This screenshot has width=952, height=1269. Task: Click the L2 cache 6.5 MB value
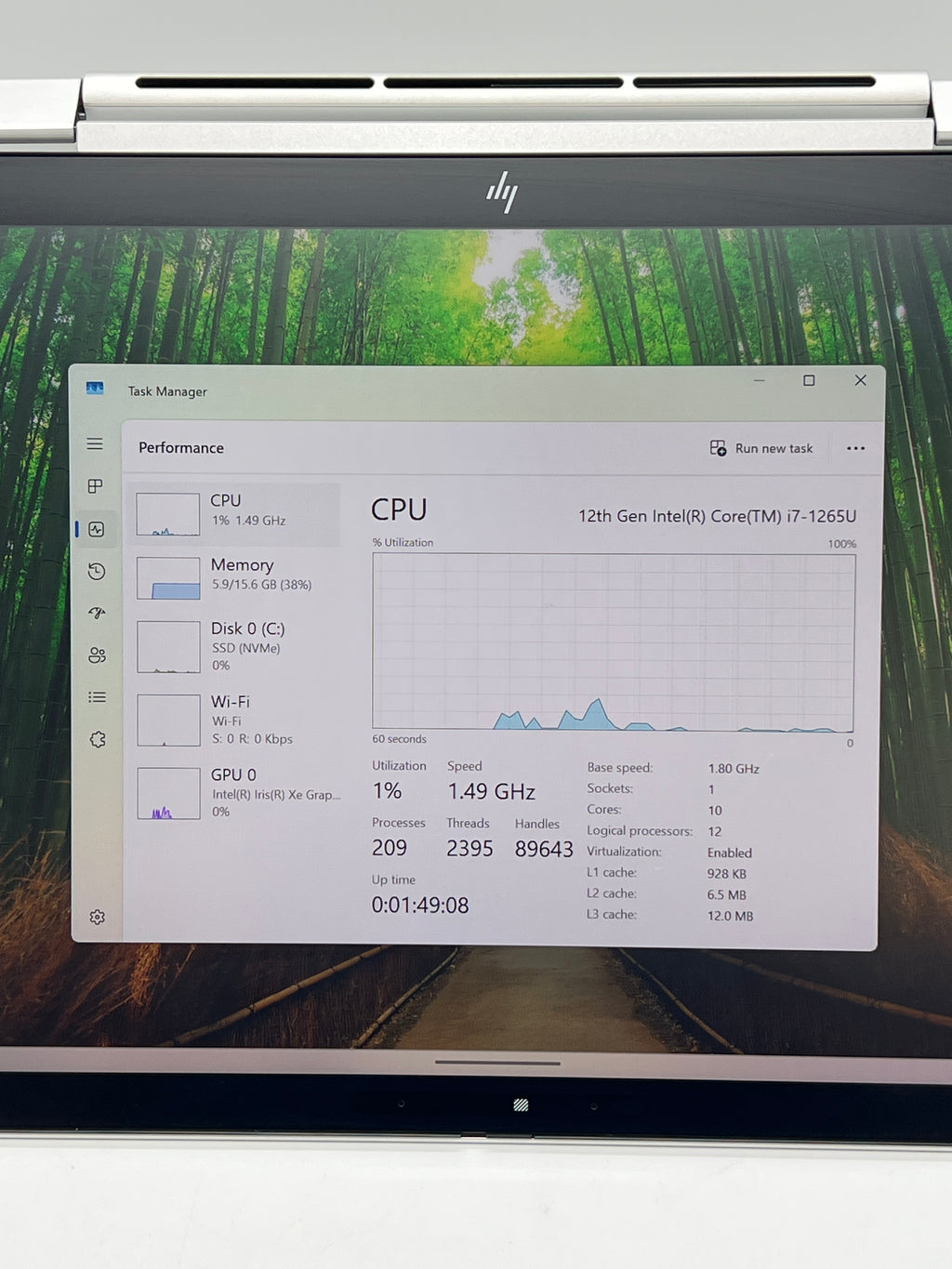pos(726,895)
